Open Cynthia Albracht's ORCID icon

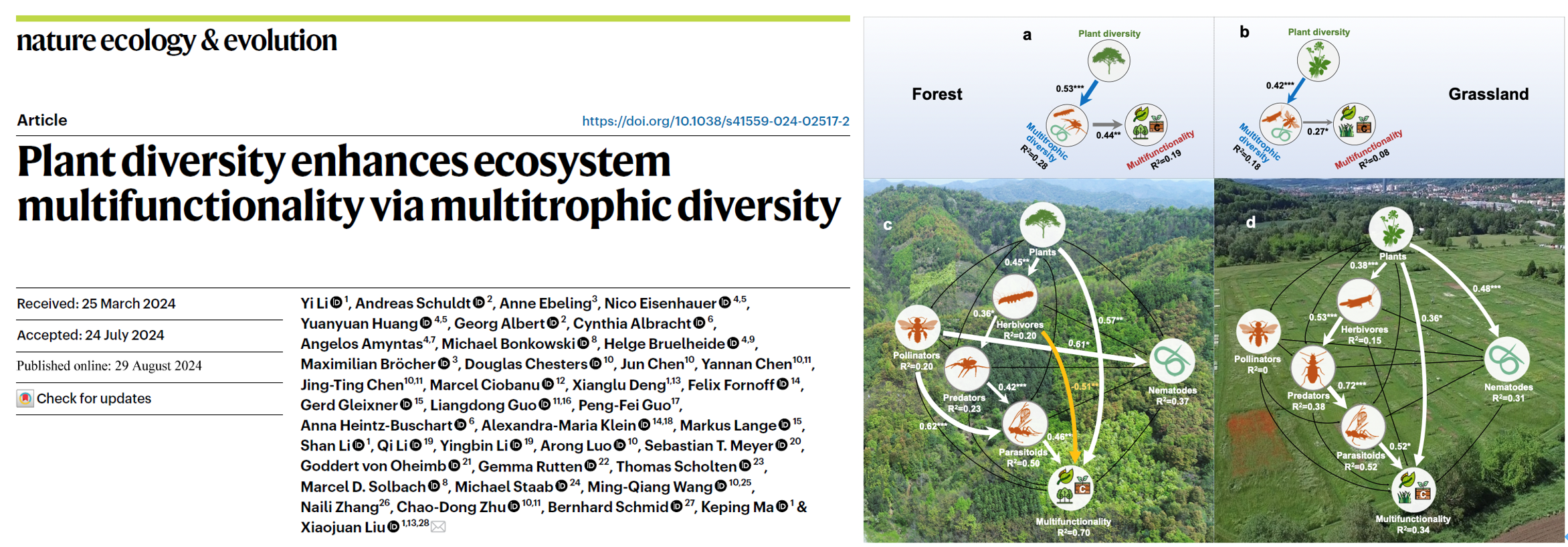point(699,323)
